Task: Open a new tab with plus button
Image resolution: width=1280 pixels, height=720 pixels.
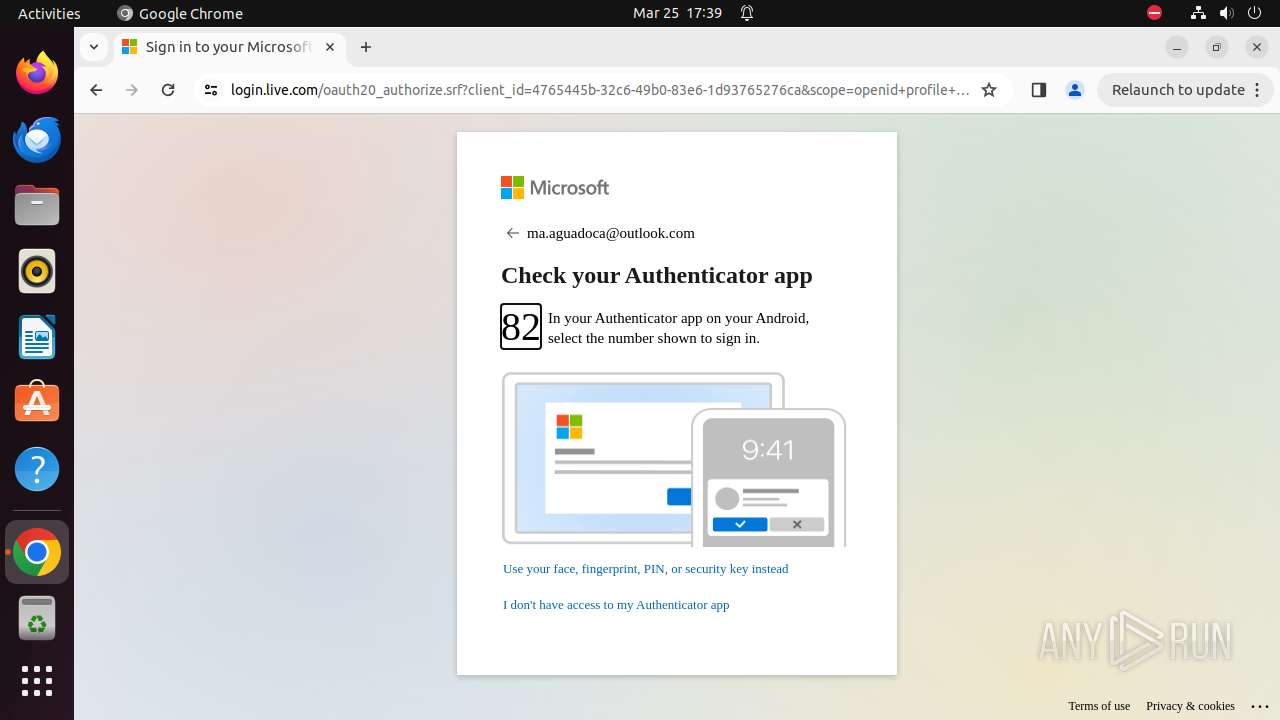Action: 366,47
